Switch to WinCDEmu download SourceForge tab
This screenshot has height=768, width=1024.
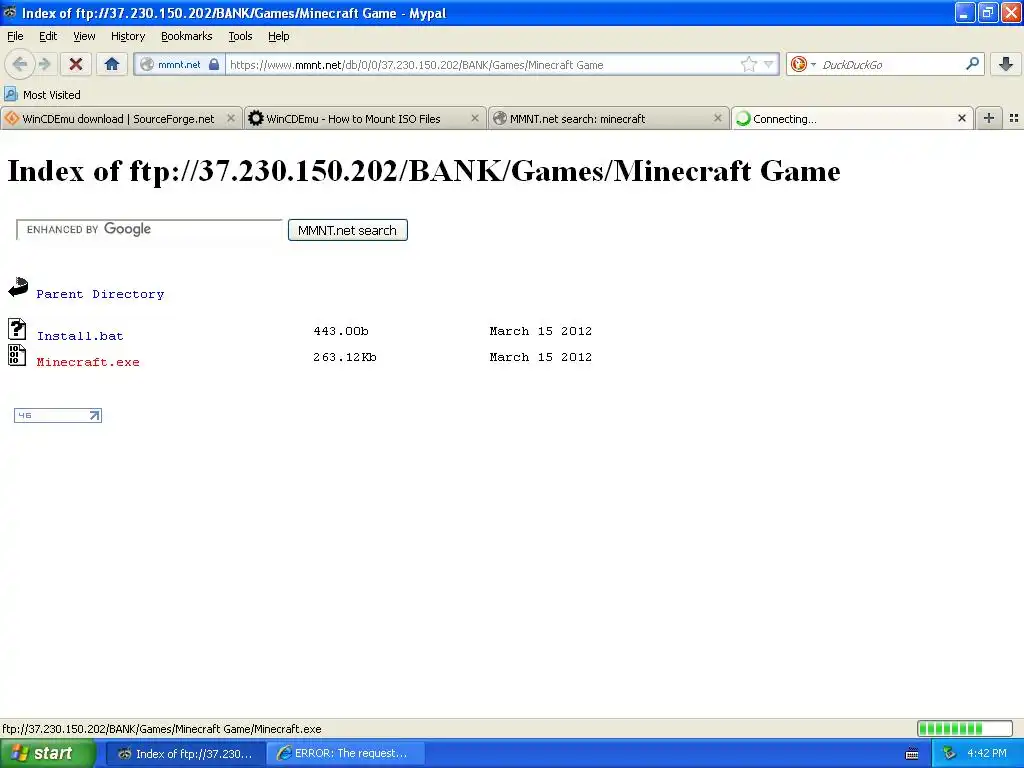pyautogui.click(x=121, y=118)
